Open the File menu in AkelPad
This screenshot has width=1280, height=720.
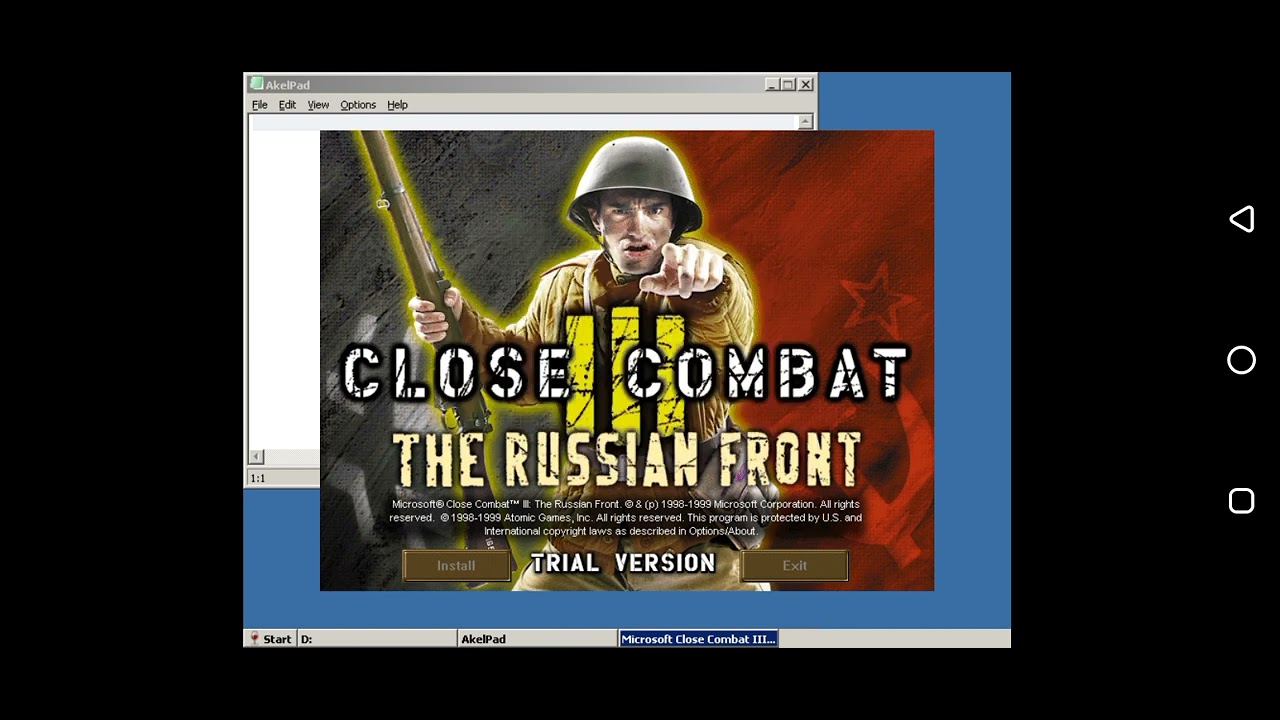point(259,105)
